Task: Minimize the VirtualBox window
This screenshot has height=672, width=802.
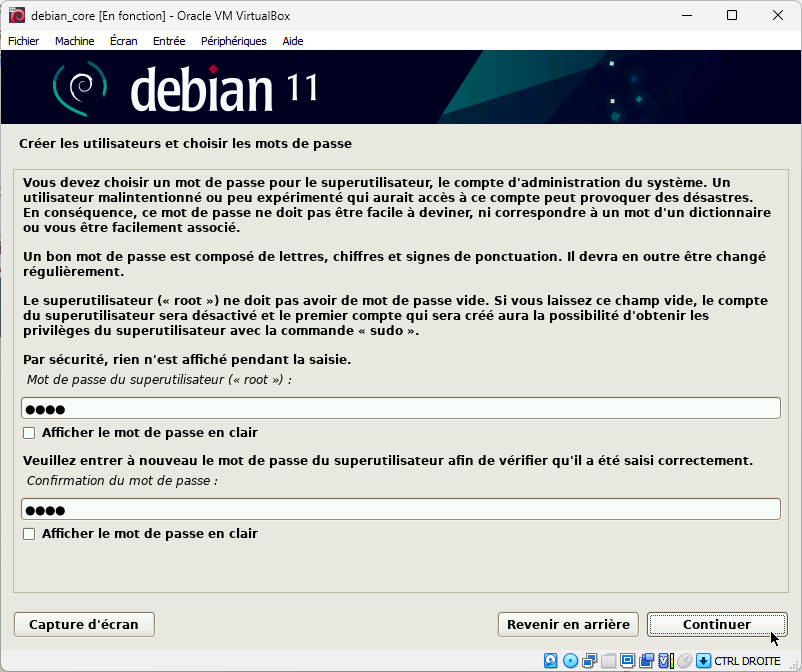Action: (687, 15)
